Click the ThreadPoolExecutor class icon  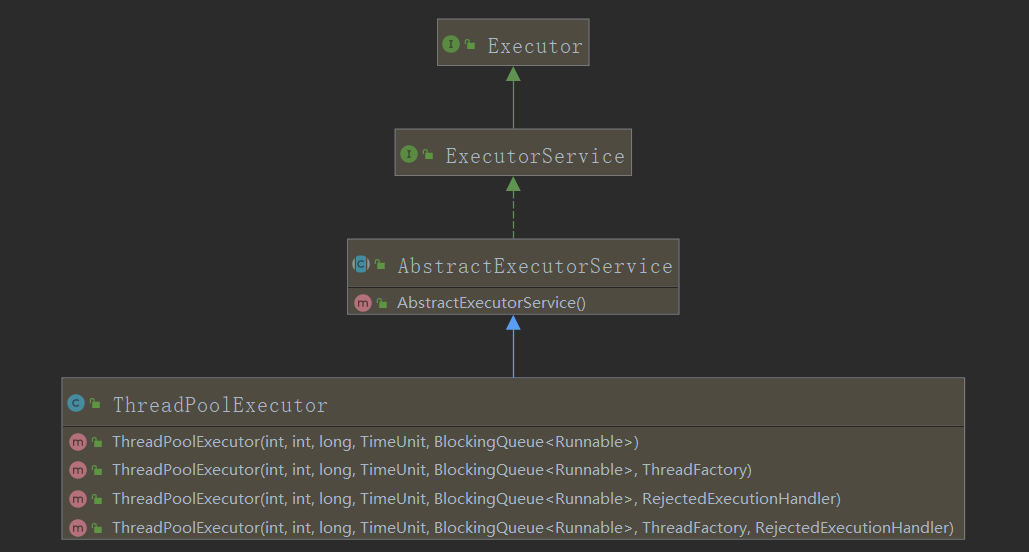[x=76, y=403]
